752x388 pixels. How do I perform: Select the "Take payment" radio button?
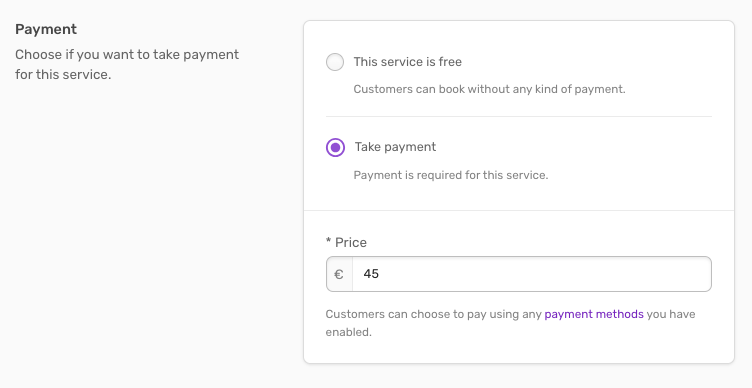point(335,147)
